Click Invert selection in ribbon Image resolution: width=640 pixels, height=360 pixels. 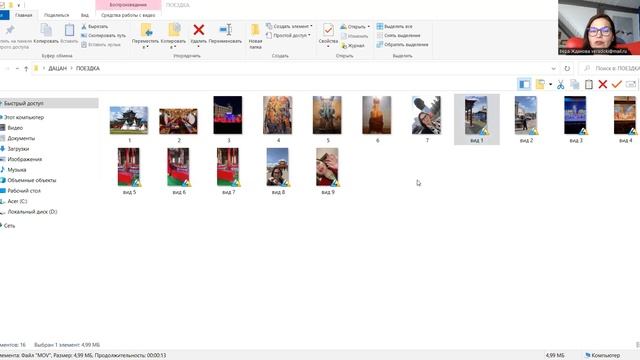click(x=402, y=44)
